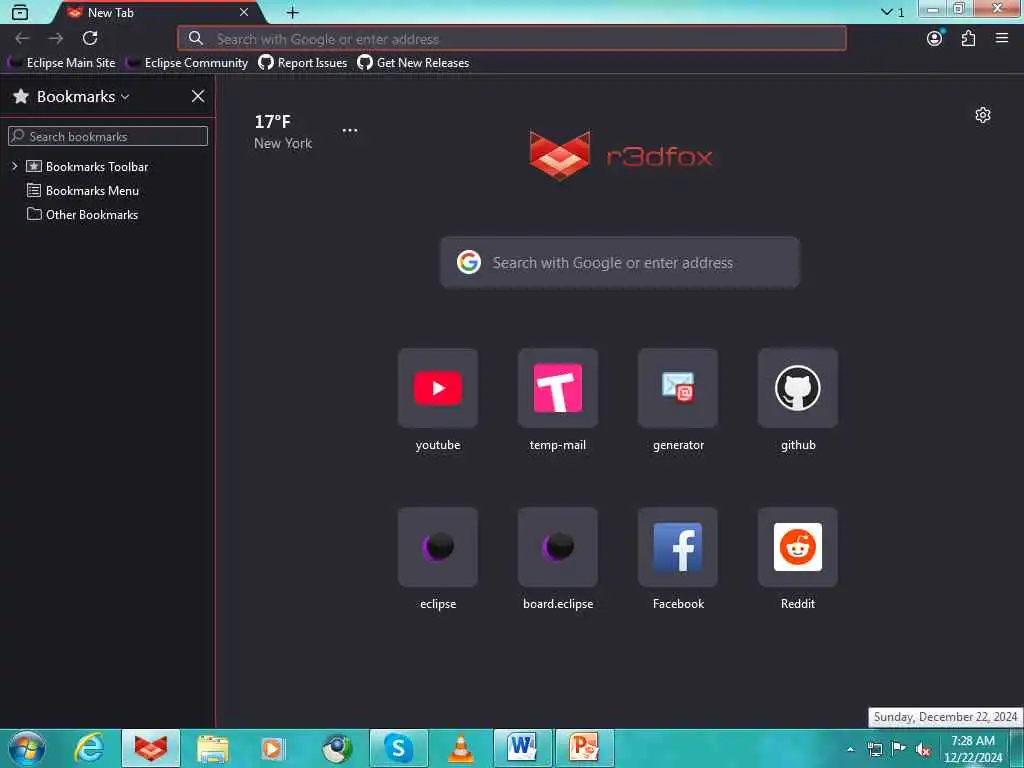Click the tab overview icon at top-left
Image resolution: width=1024 pixels, height=768 pixels.
click(20, 12)
